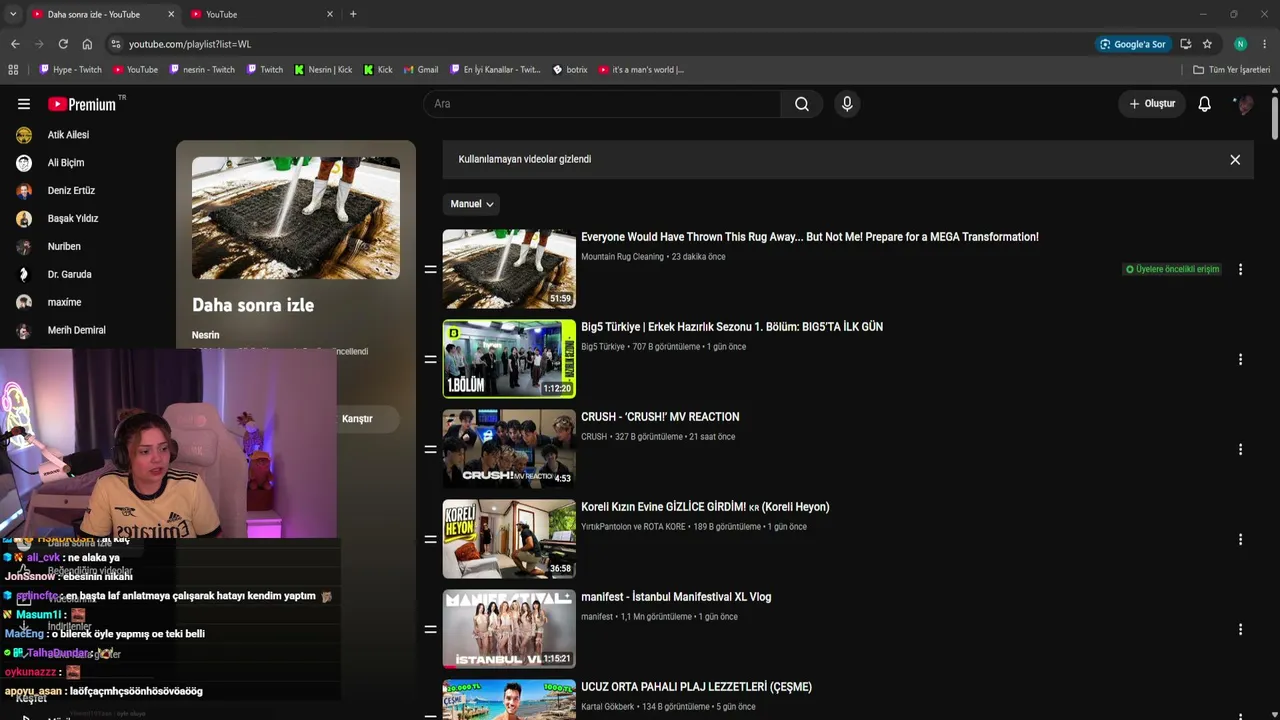Open 'Koreli Kızın Evine GİZLİCE GİRDİM!' video title
The image size is (1280, 720).
click(x=705, y=507)
